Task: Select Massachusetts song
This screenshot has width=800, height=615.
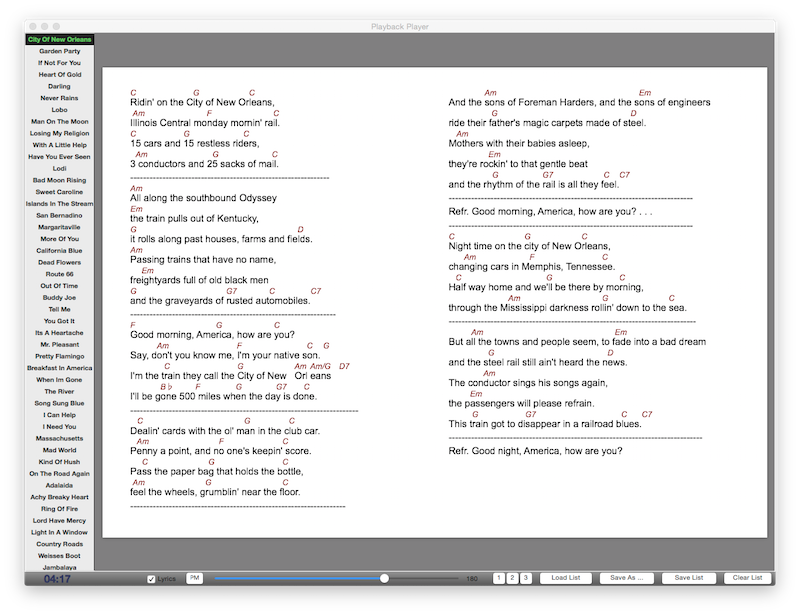Action: [x=60, y=438]
